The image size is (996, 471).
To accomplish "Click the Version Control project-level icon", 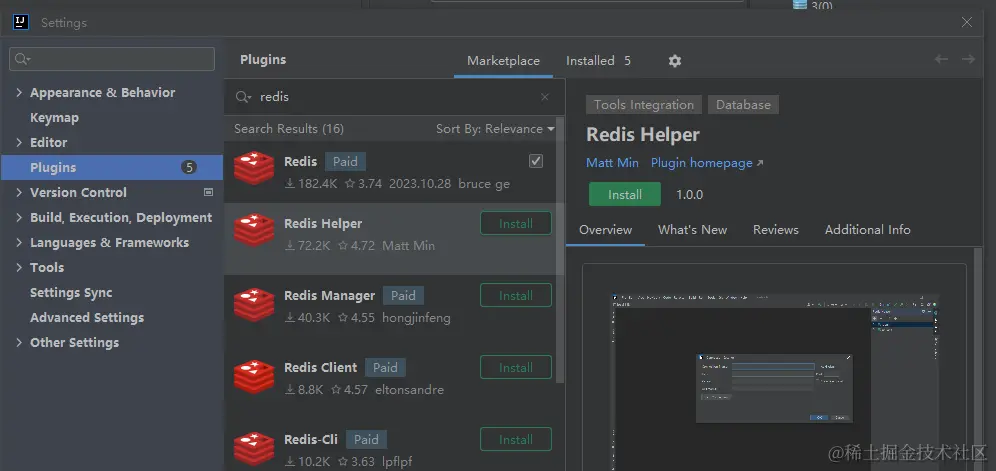I will tap(208, 192).
